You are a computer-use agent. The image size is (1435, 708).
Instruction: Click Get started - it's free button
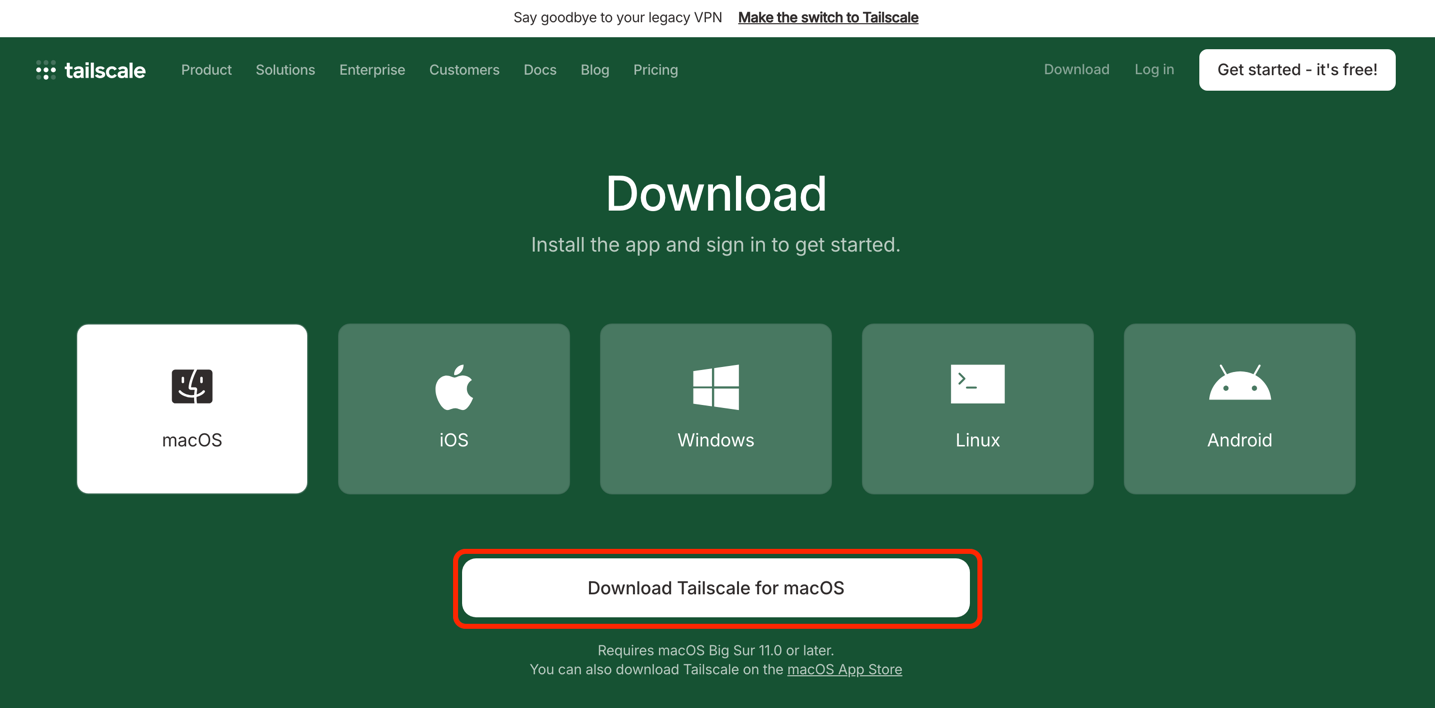(1297, 70)
